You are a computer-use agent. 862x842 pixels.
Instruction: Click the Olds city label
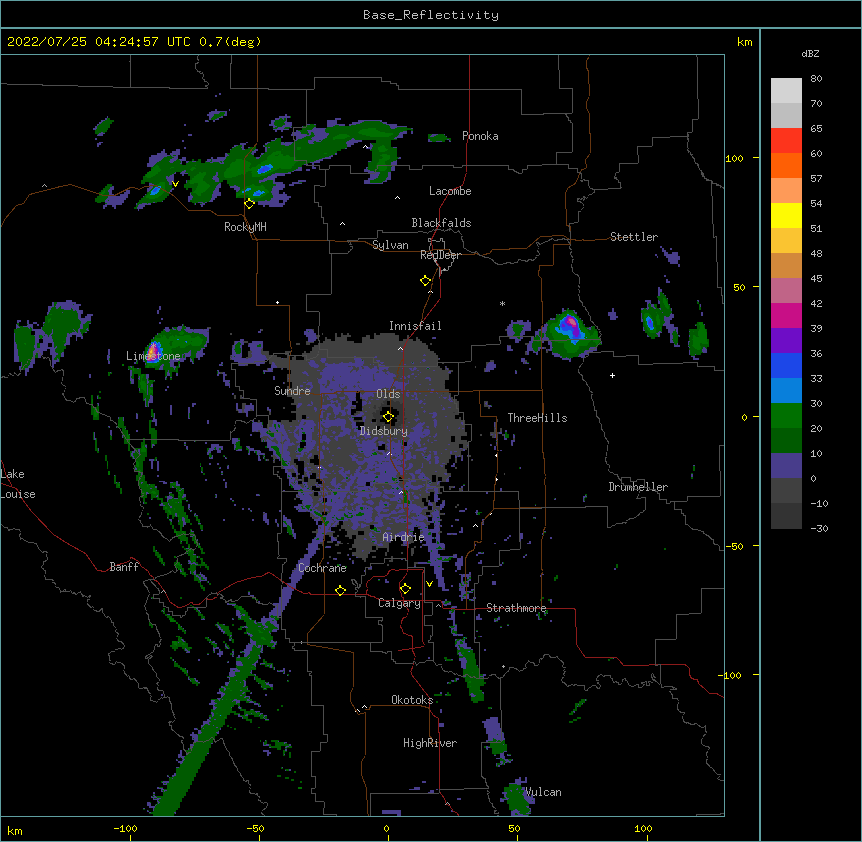pyautogui.click(x=388, y=394)
